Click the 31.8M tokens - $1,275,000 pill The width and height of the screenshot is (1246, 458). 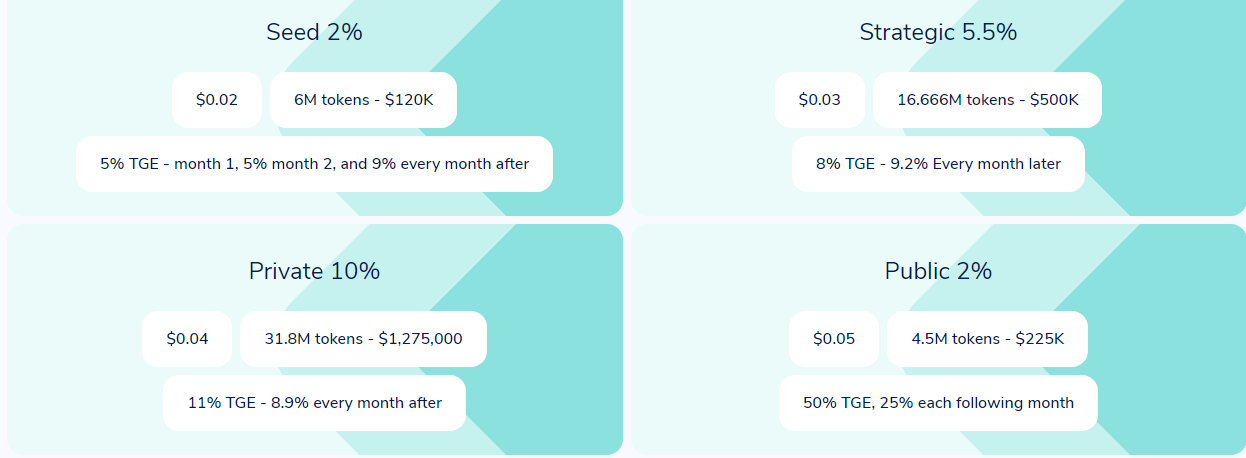[363, 339]
